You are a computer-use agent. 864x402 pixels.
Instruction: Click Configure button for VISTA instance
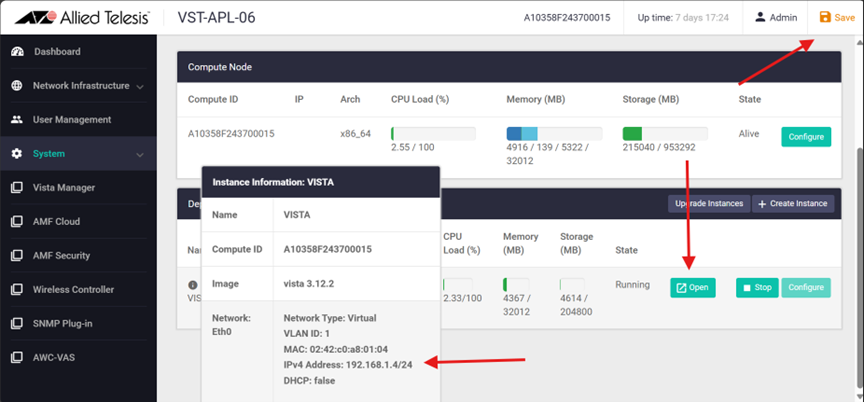(x=806, y=287)
